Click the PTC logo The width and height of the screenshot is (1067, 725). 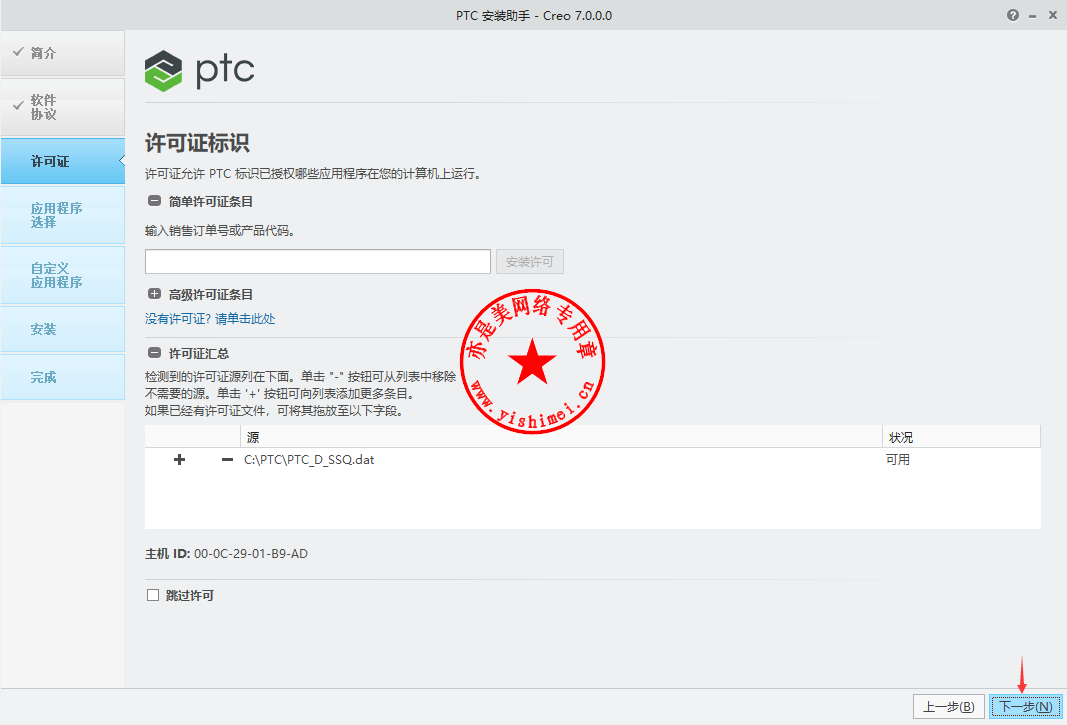click(x=199, y=71)
